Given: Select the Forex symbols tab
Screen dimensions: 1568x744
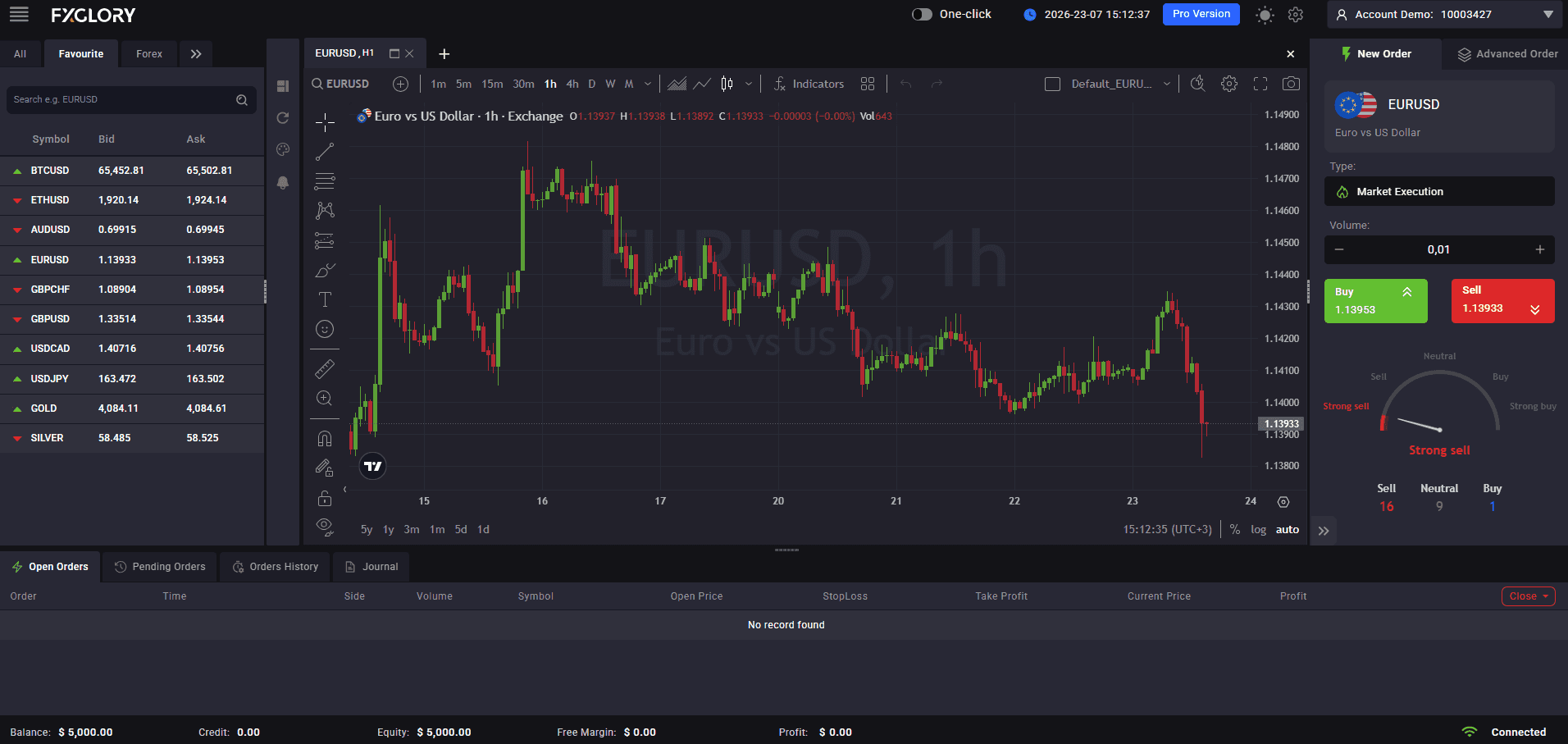Looking at the screenshot, I should pyautogui.click(x=149, y=54).
